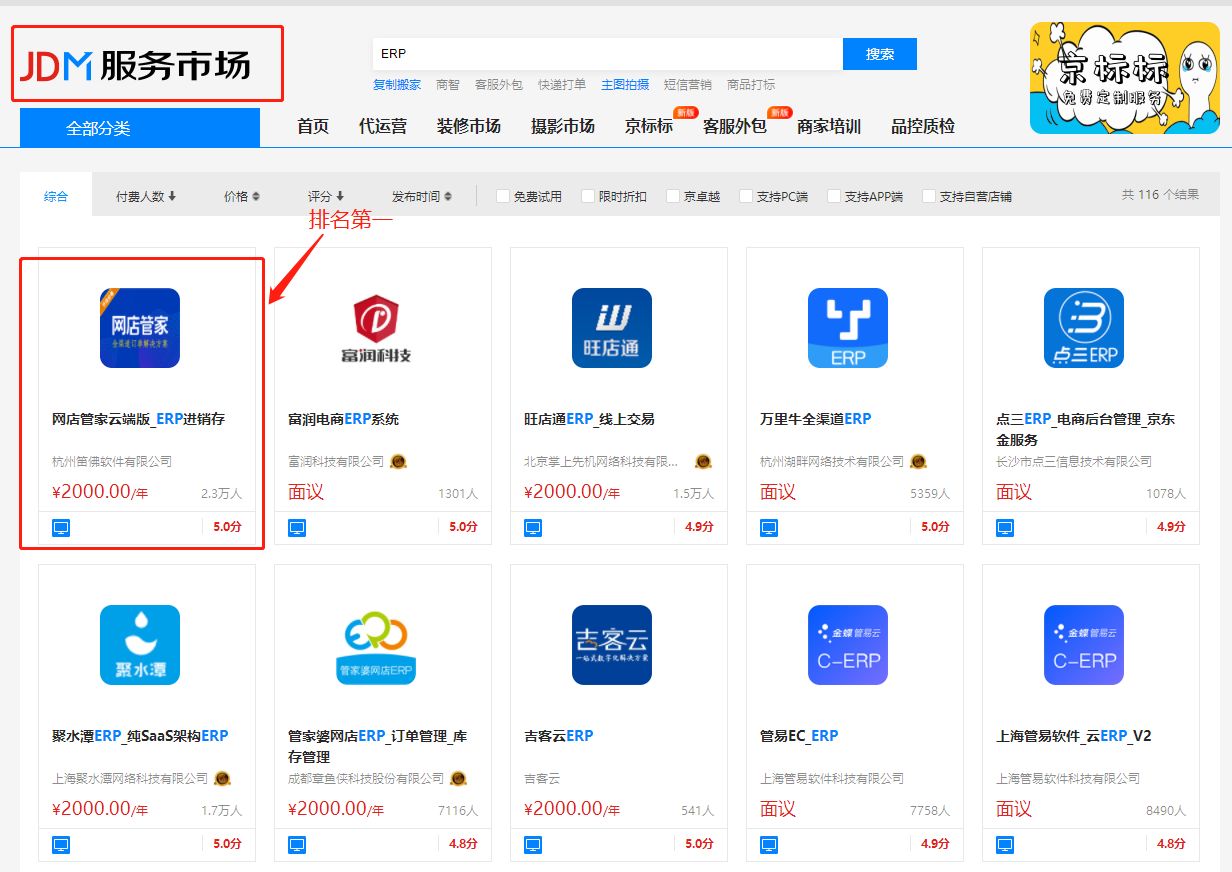This screenshot has width=1232, height=872.
Task: Click the 主图拍摄 hot search link
Action: 625,85
